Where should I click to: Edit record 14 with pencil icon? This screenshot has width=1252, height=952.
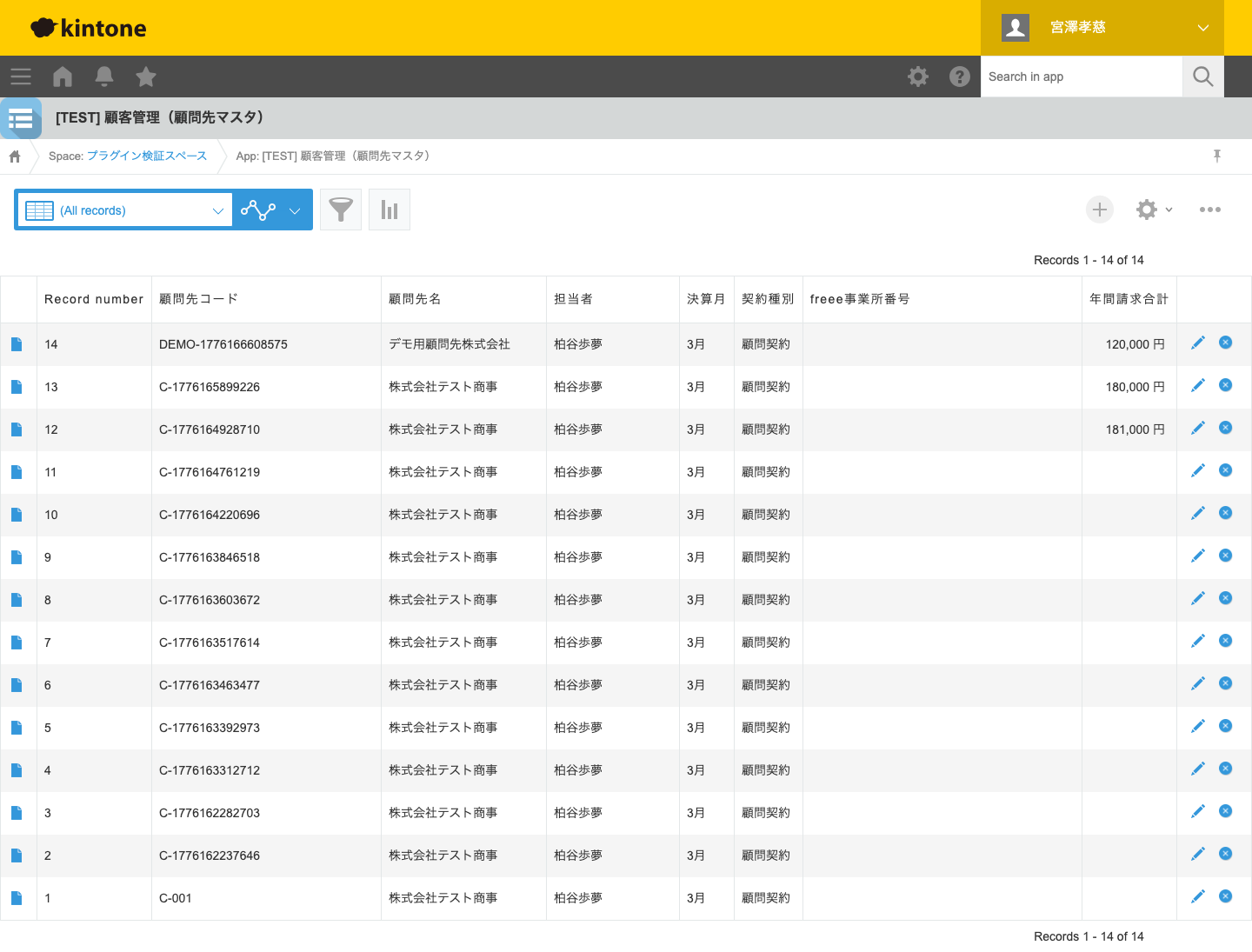(x=1198, y=343)
